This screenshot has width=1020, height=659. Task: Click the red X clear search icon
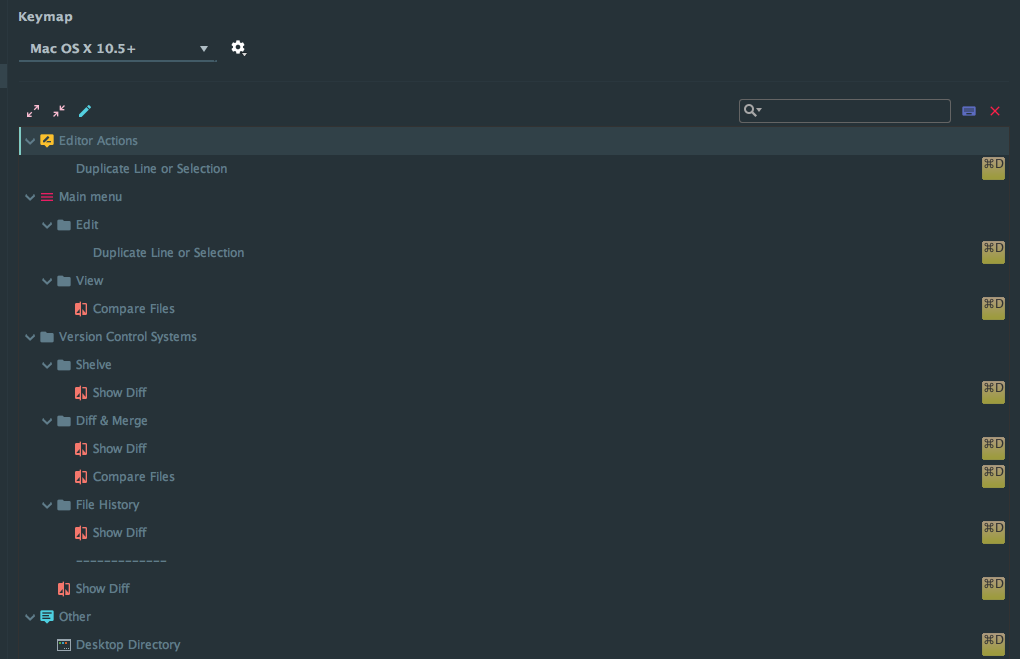[995, 111]
